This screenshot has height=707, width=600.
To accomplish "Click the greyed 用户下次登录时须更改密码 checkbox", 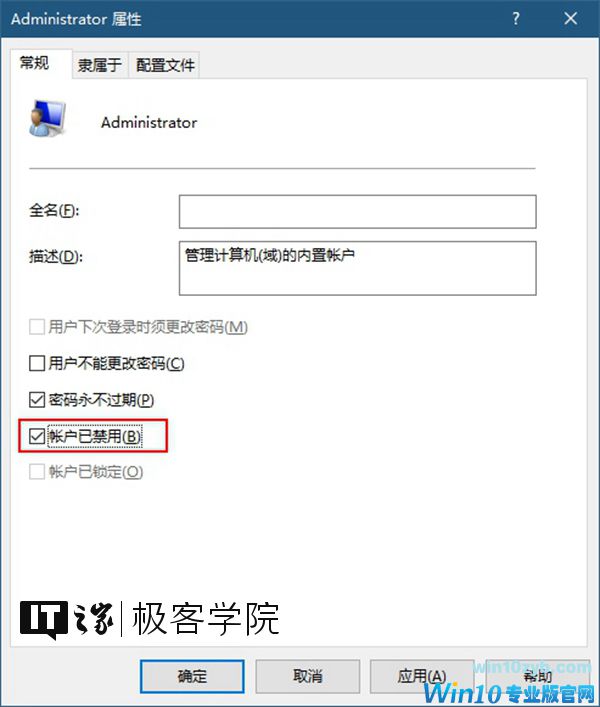I will point(37,326).
